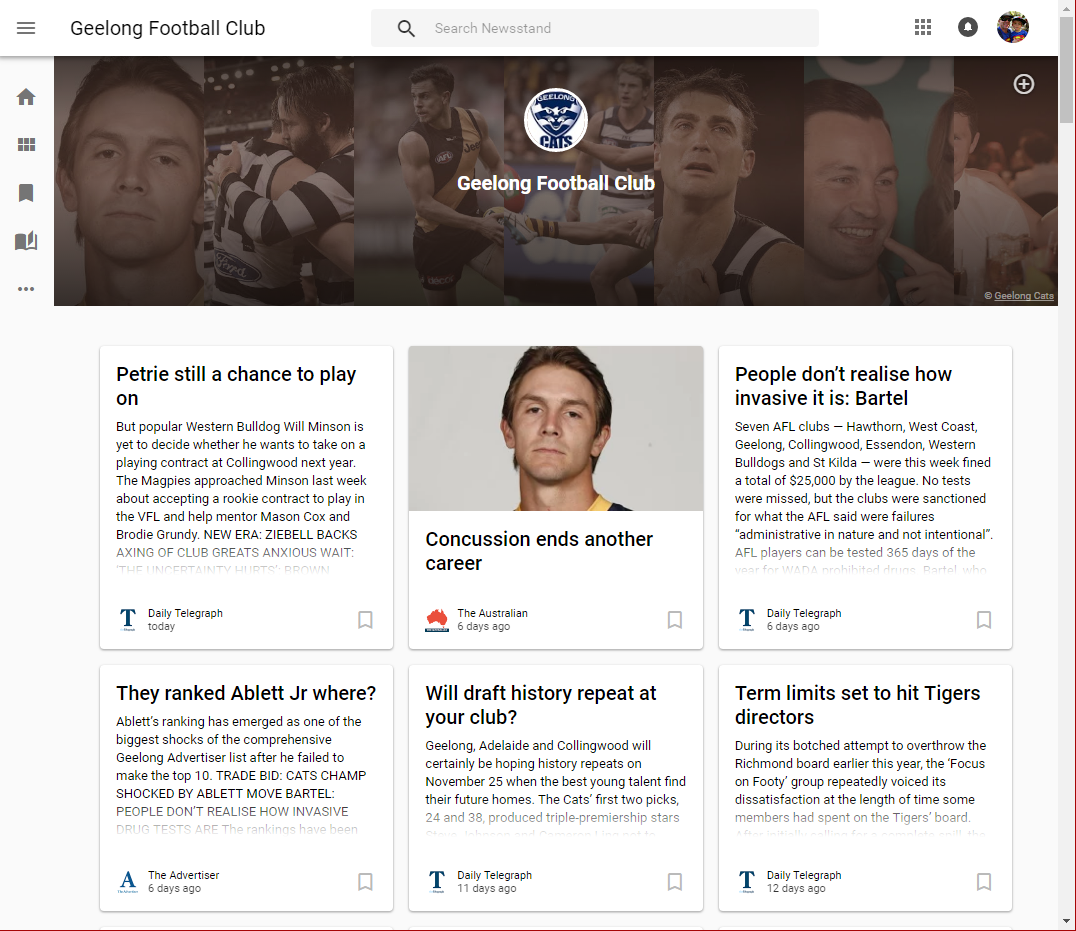Click Daily Telegraph logo on Petrie card
The image size is (1076, 931).
pyautogui.click(x=128, y=620)
